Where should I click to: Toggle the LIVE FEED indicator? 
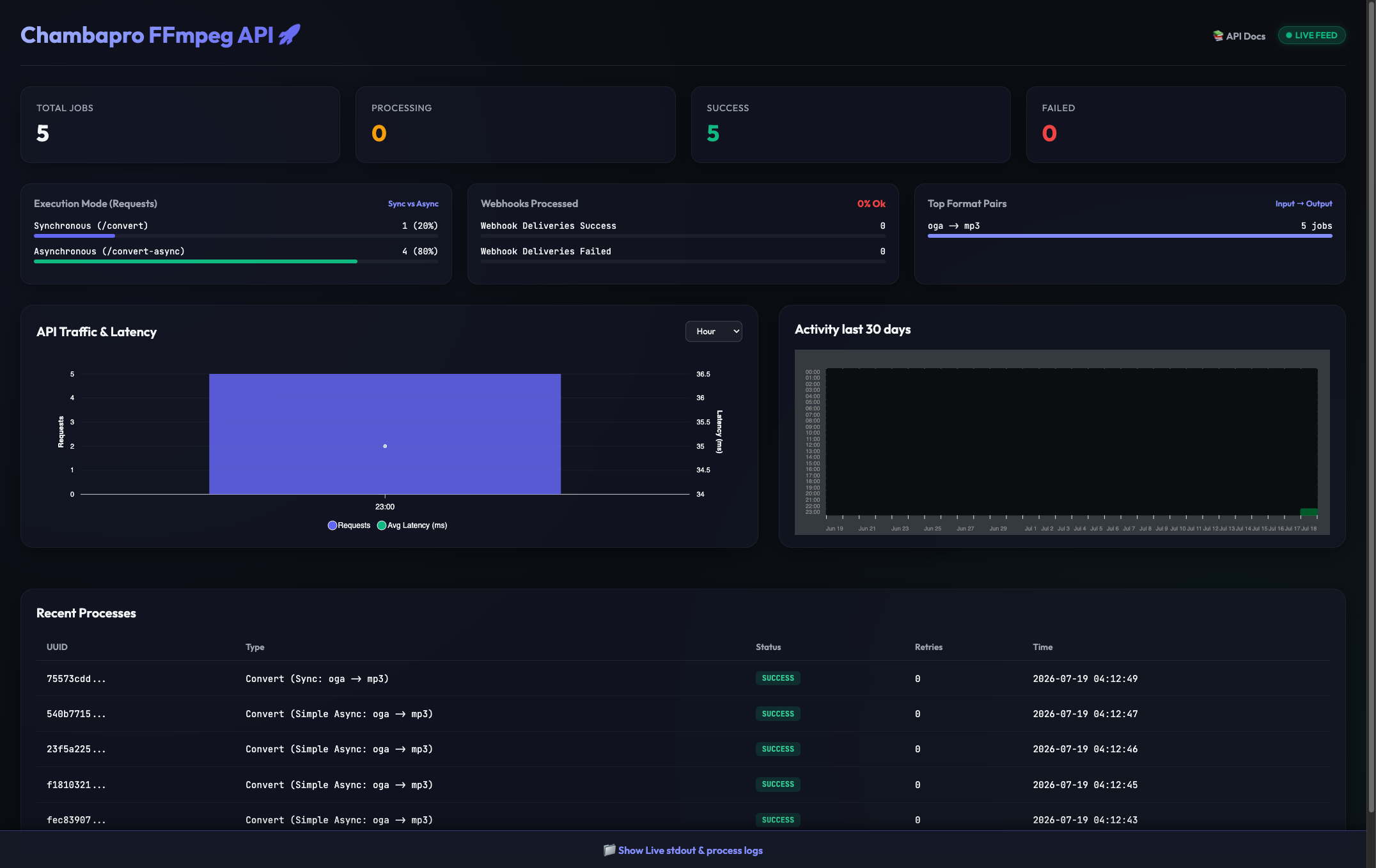pyautogui.click(x=1311, y=35)
